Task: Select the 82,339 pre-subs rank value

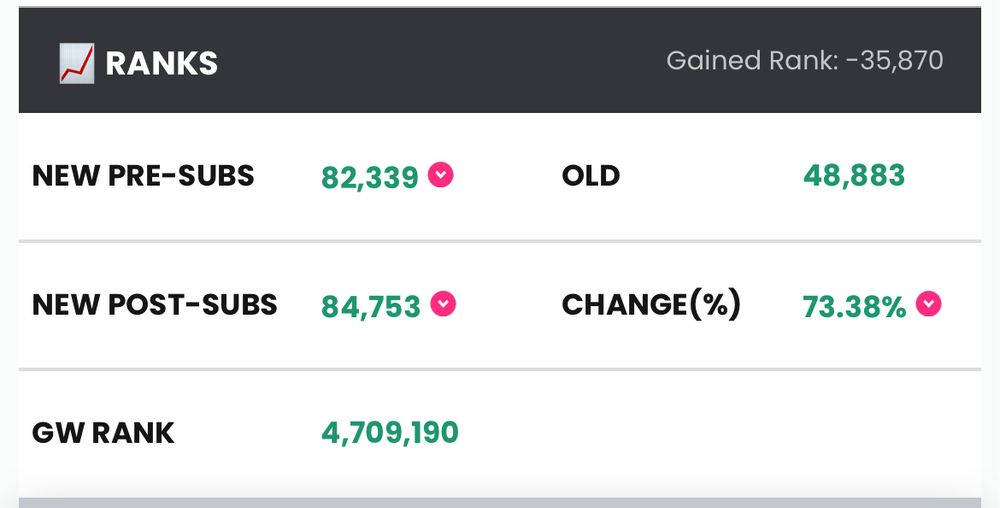Action: (370, 177)
